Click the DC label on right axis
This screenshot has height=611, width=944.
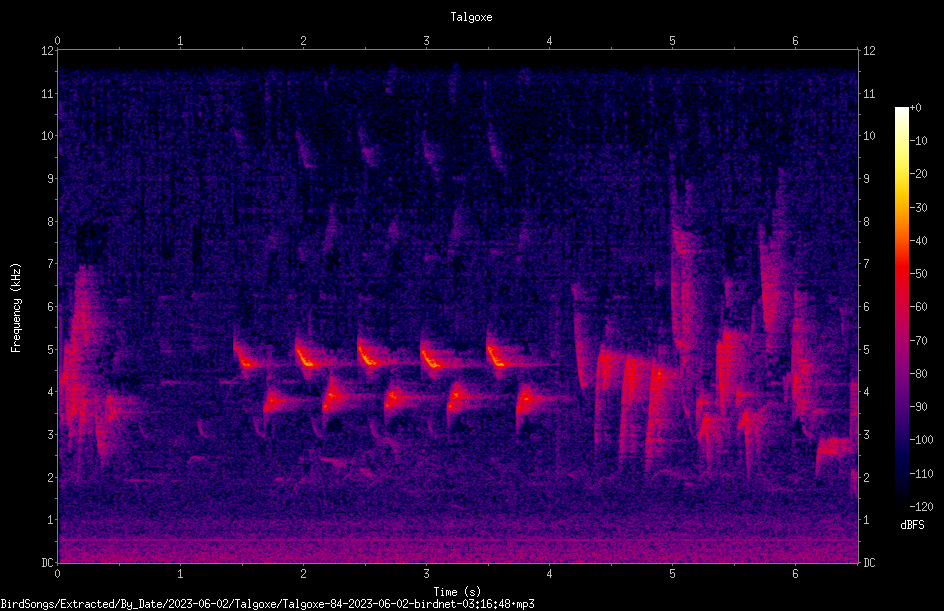869,563
